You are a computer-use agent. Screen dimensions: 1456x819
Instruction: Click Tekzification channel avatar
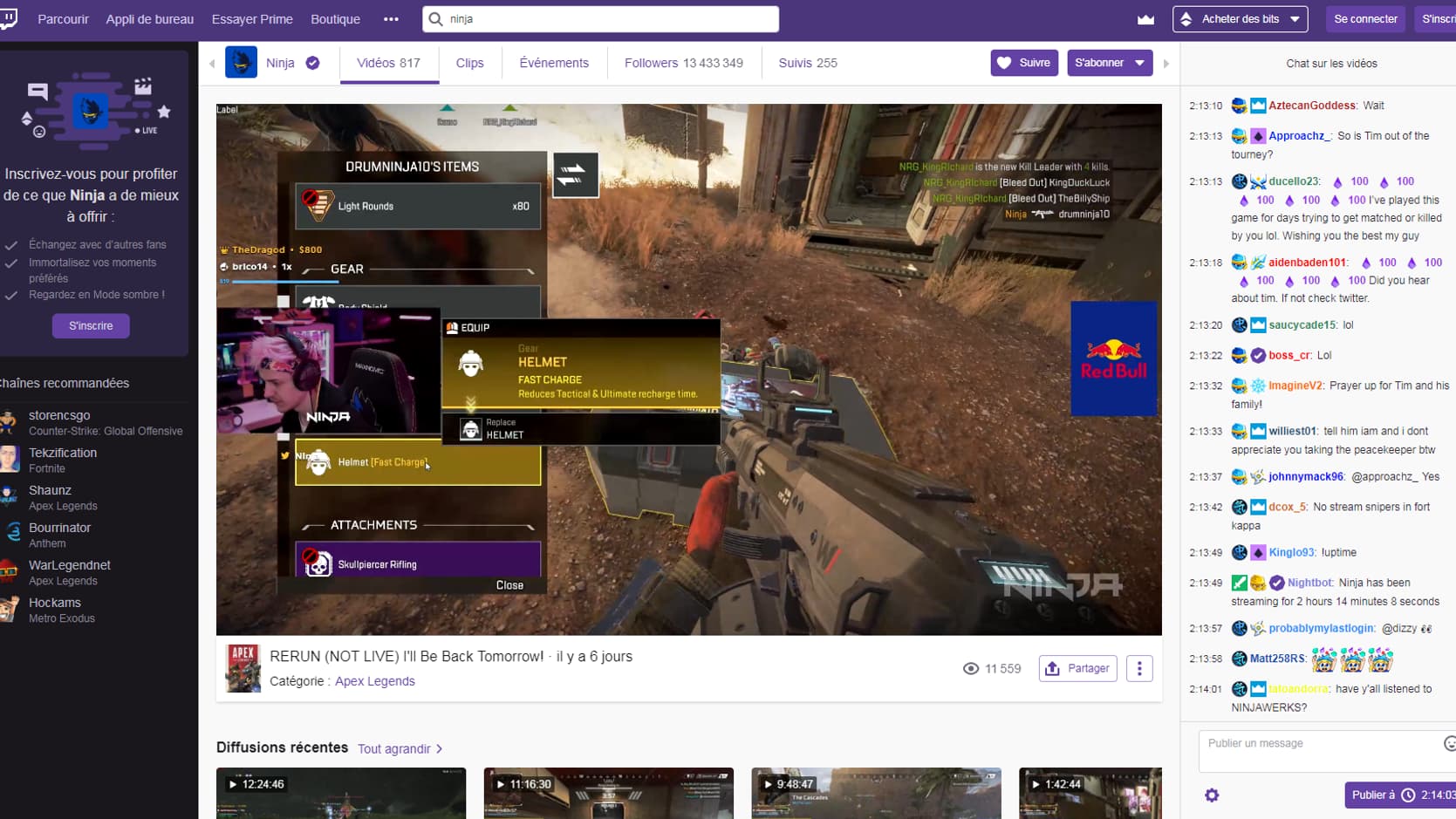click(9, 460)
